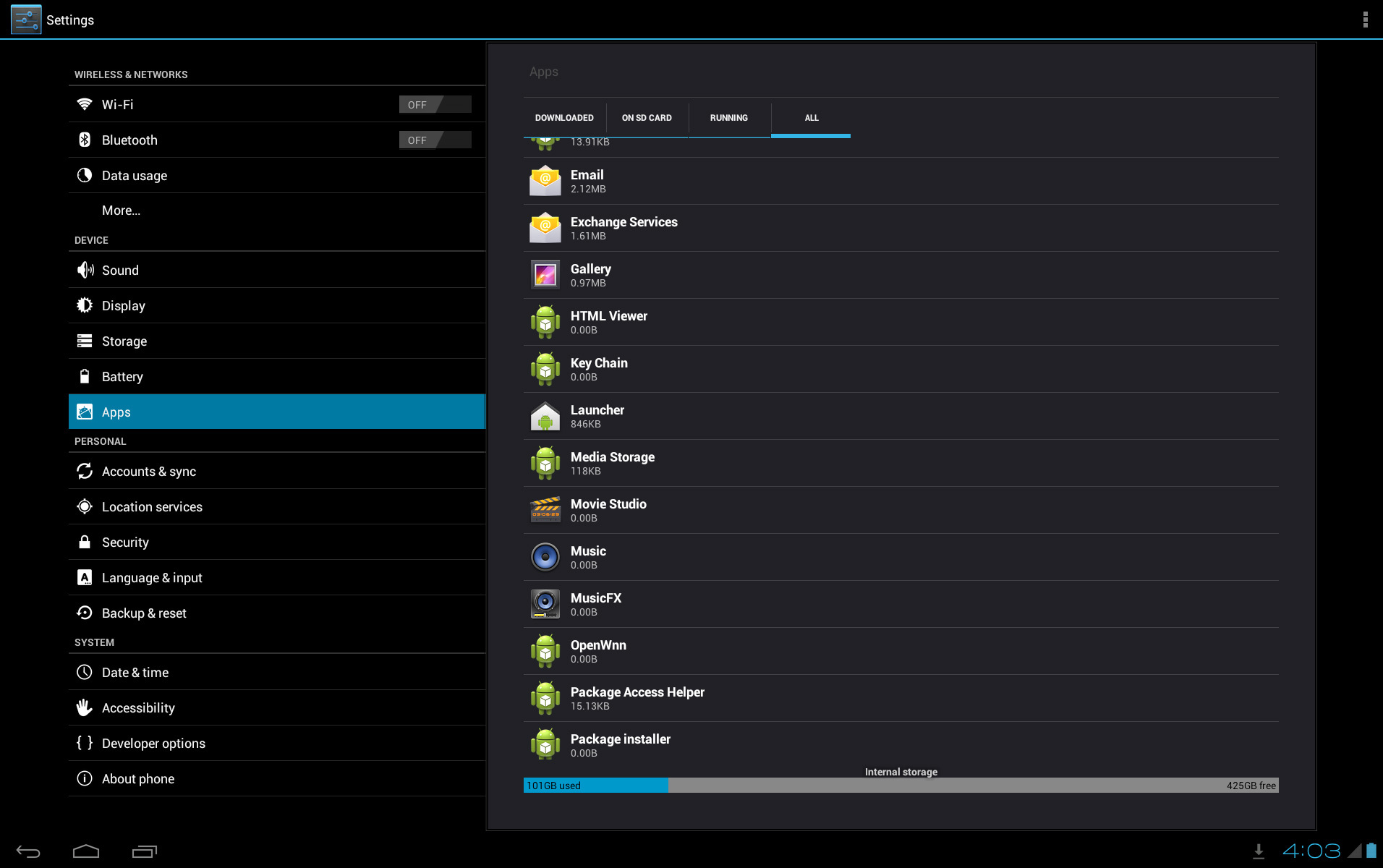Open the Package Access Helper entry
1383x868 pixels.
tap(901, 698)
